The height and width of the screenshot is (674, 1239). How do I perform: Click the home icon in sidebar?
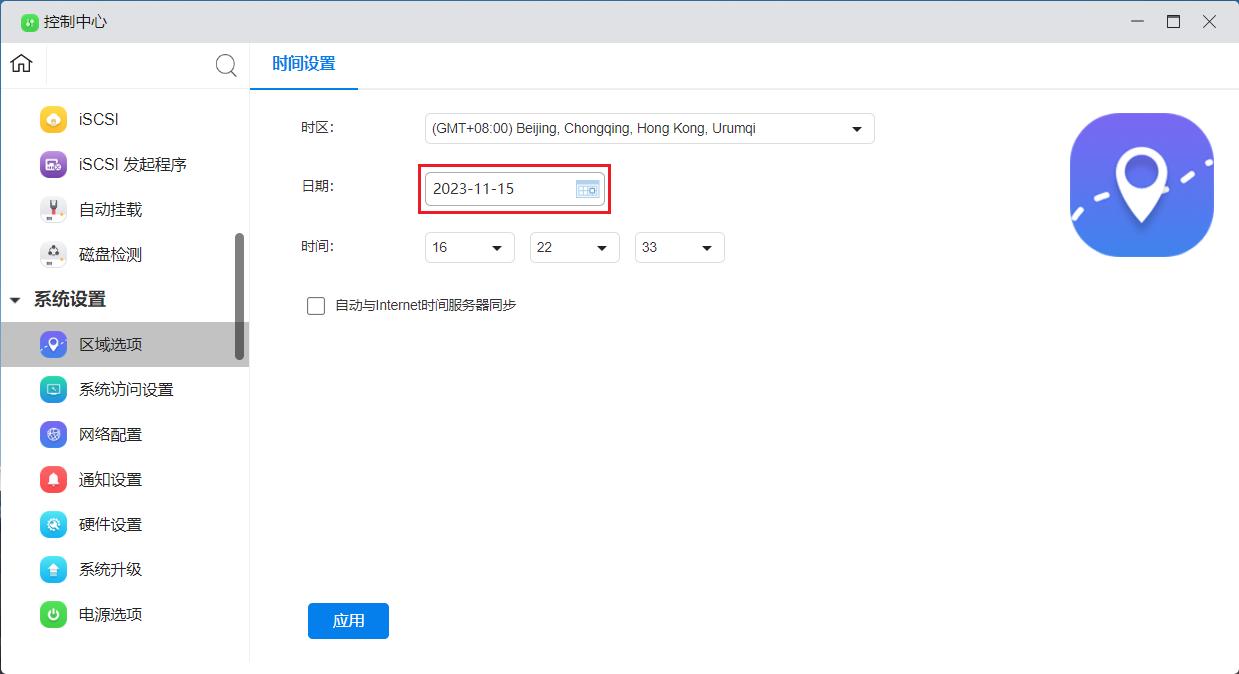tap(21, 64)
